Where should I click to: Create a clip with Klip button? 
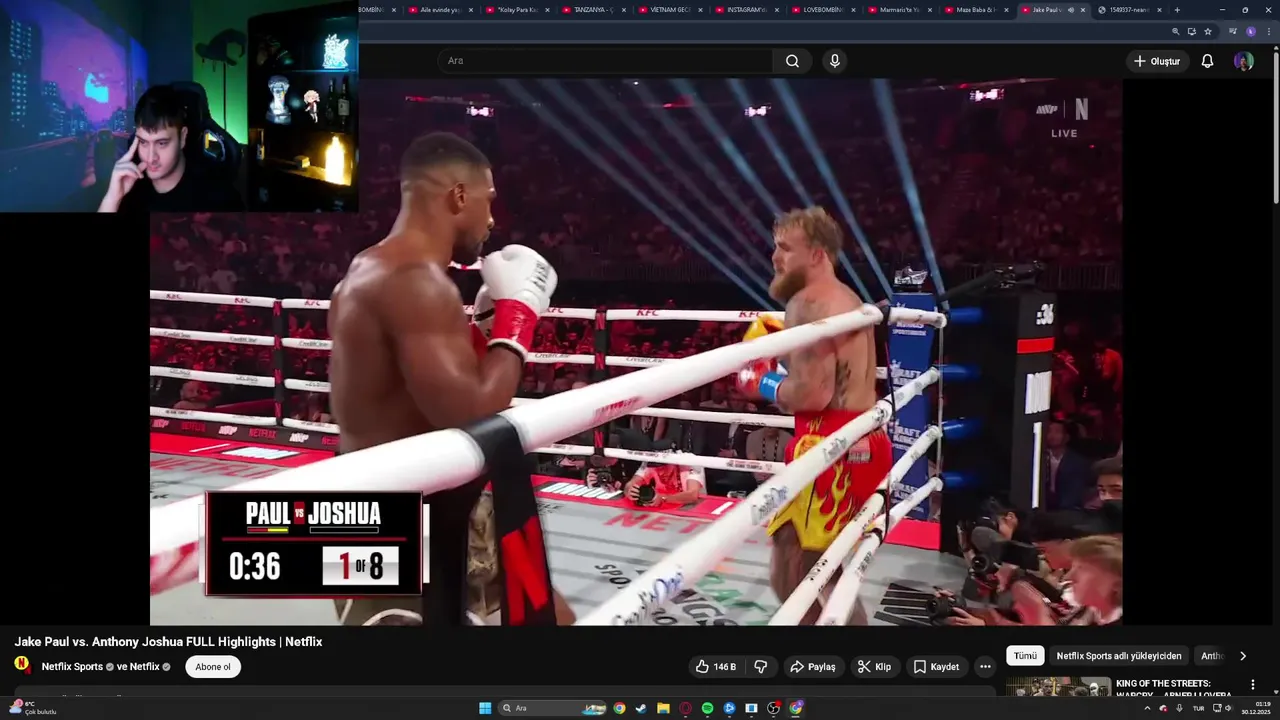(x=874, y=667)
